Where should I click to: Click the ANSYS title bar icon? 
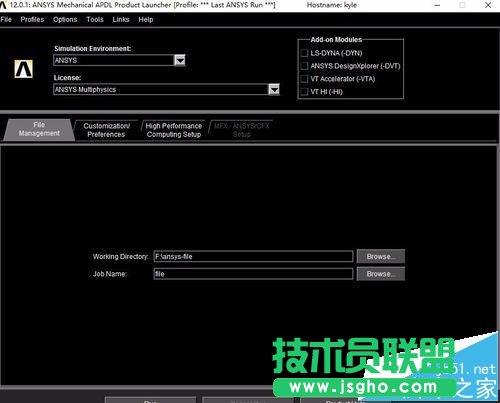[3, 5]
